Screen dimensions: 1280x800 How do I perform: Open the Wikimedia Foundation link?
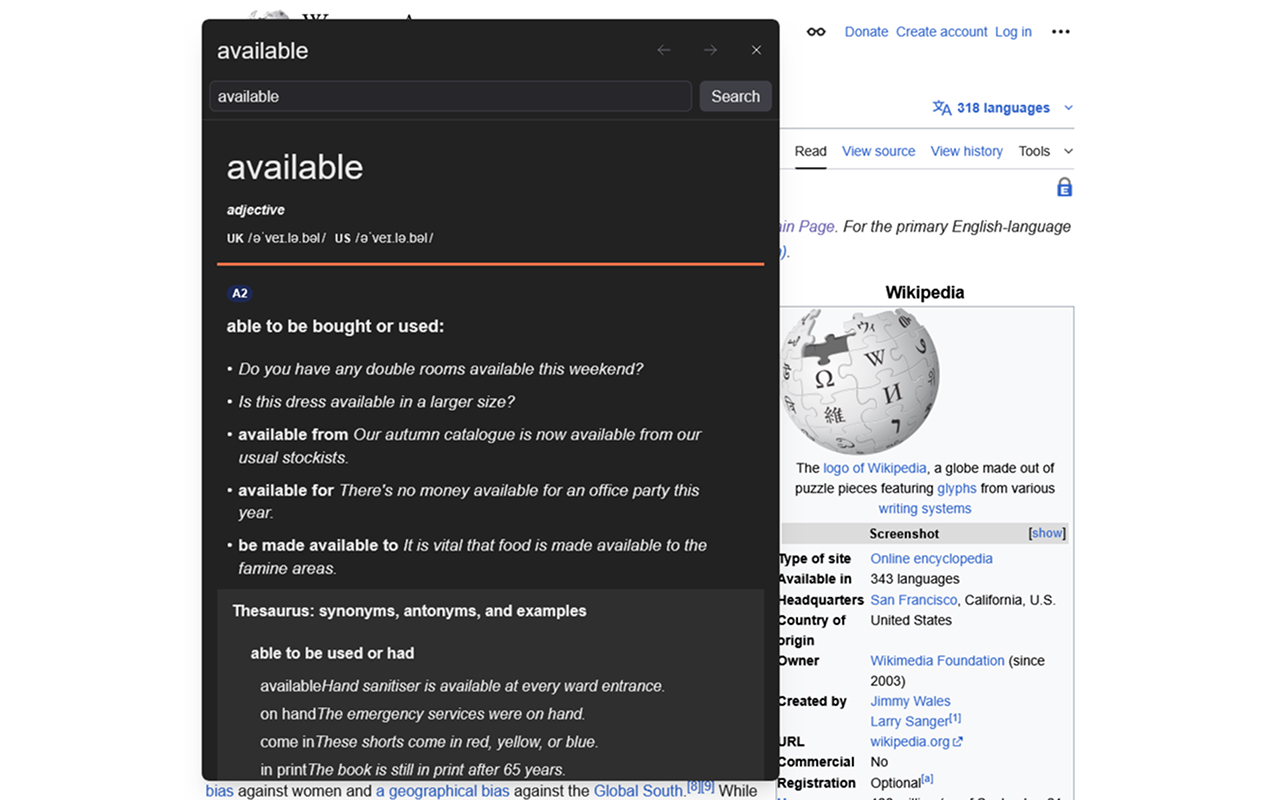click(937, 660)
